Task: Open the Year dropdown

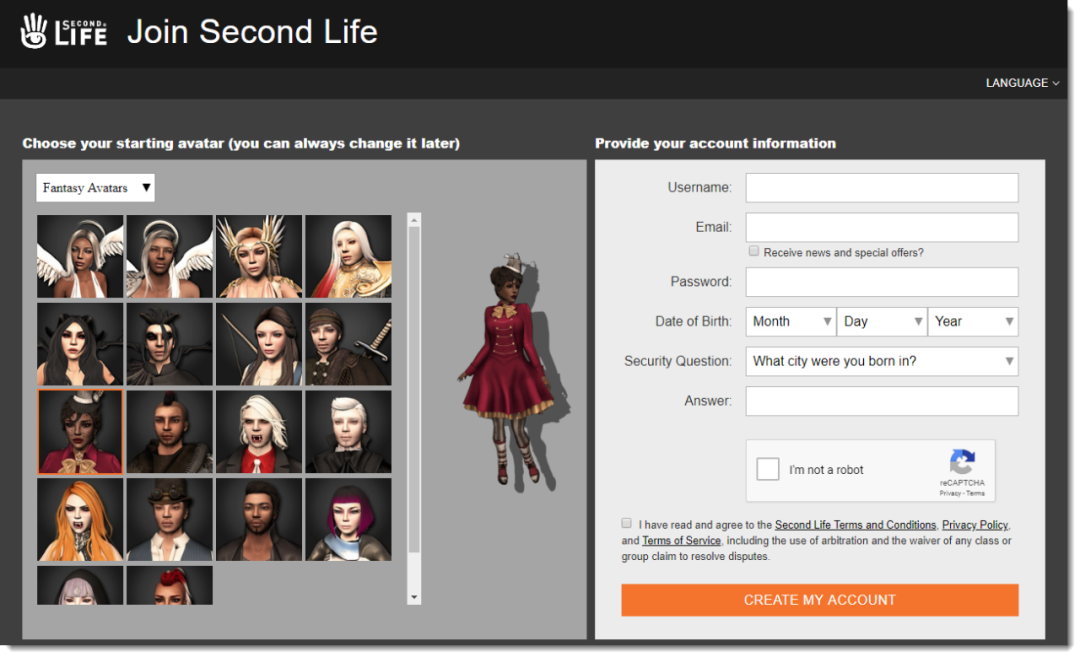Action: [x=973, y=322]
